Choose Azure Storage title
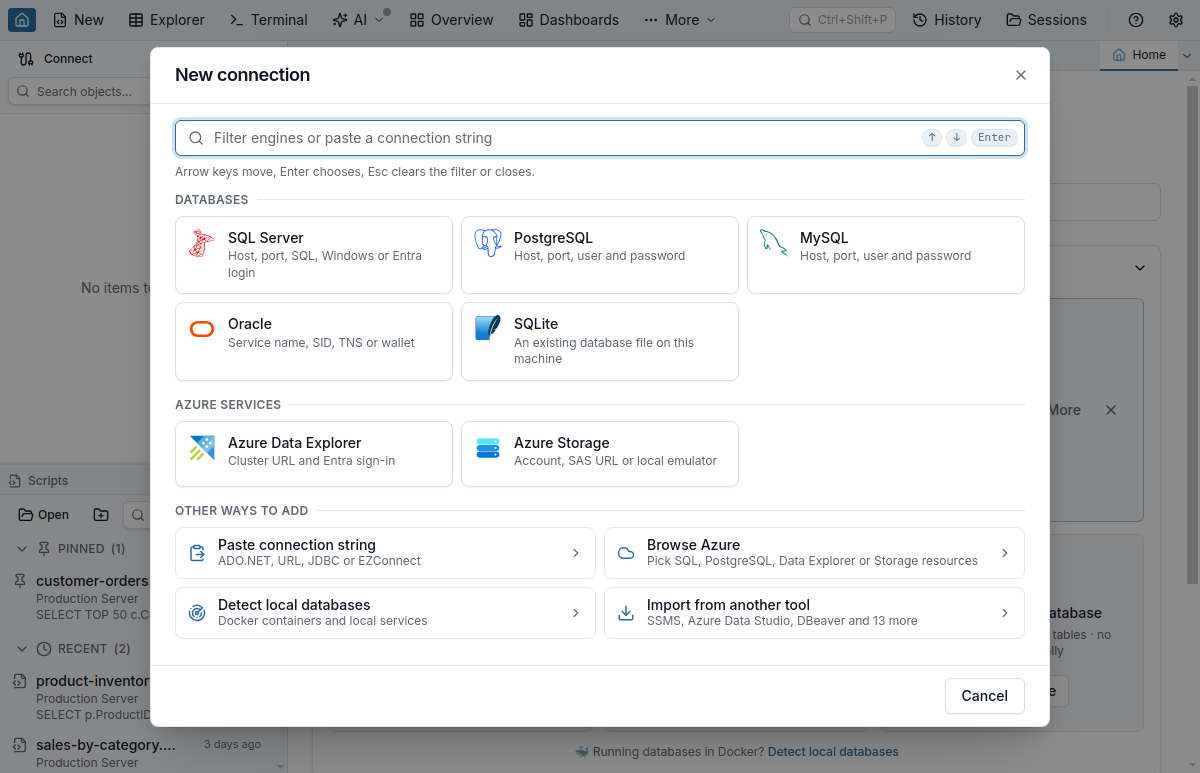 tap(562, 443)
